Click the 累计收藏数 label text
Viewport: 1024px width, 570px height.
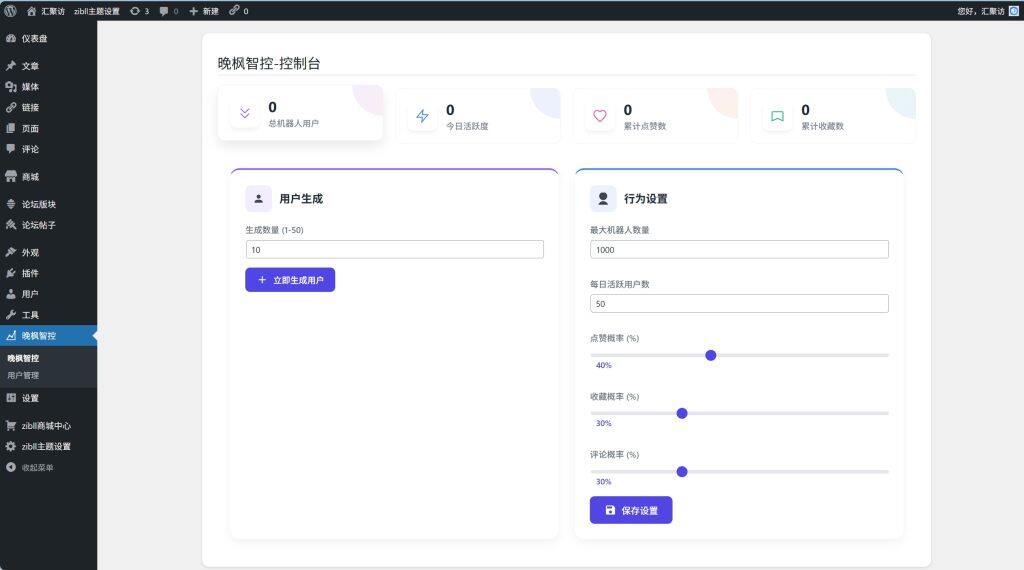click(822, 126)
